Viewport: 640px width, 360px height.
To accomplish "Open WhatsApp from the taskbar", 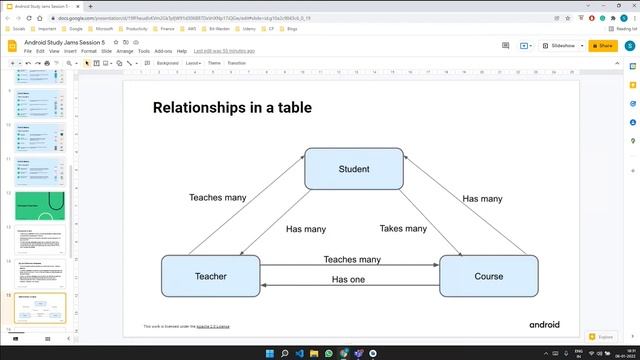I will pos(329,353).
